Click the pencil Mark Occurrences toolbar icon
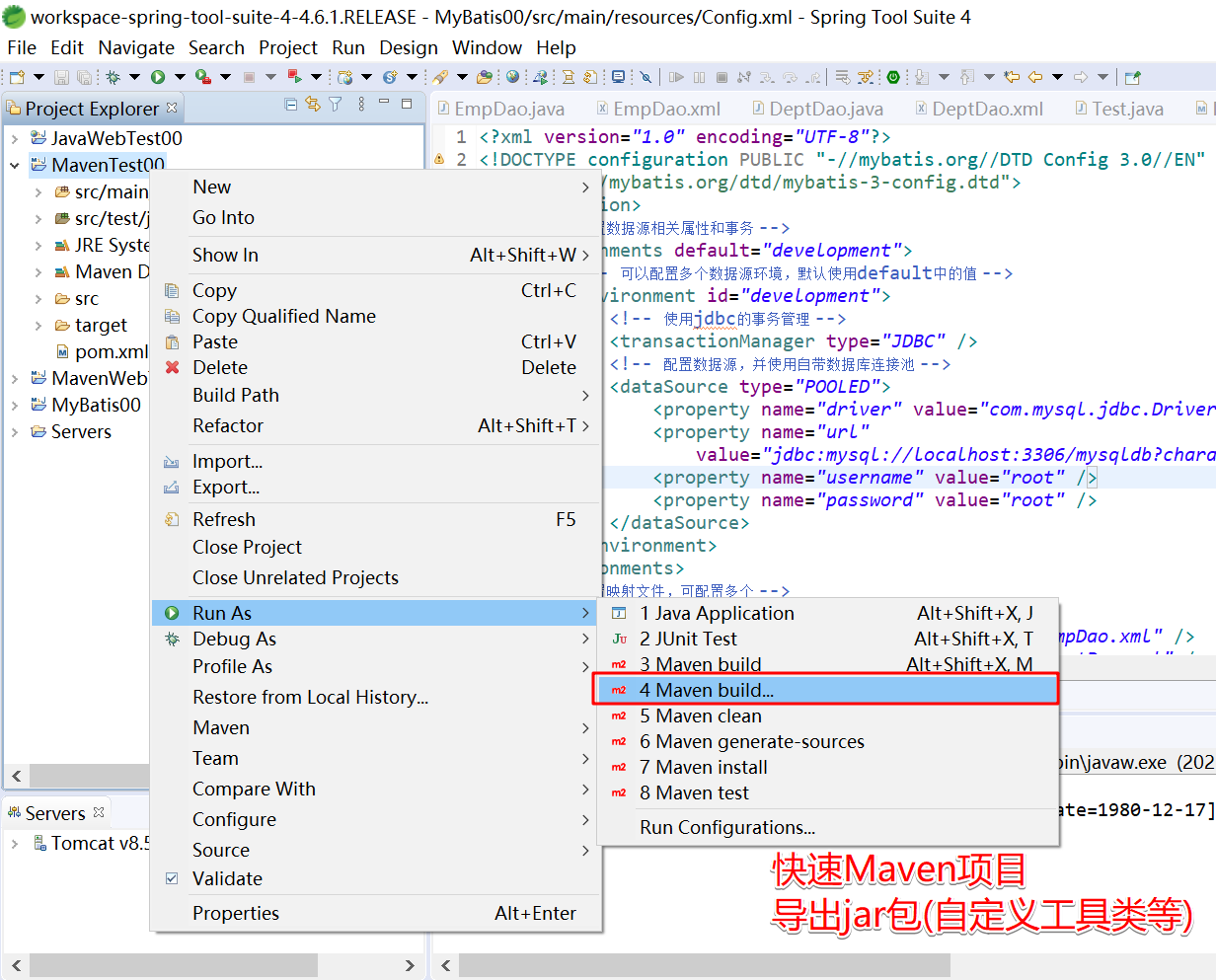Image resolution: width=1216 pixels, height=980 pixels. tap(439, 77)
